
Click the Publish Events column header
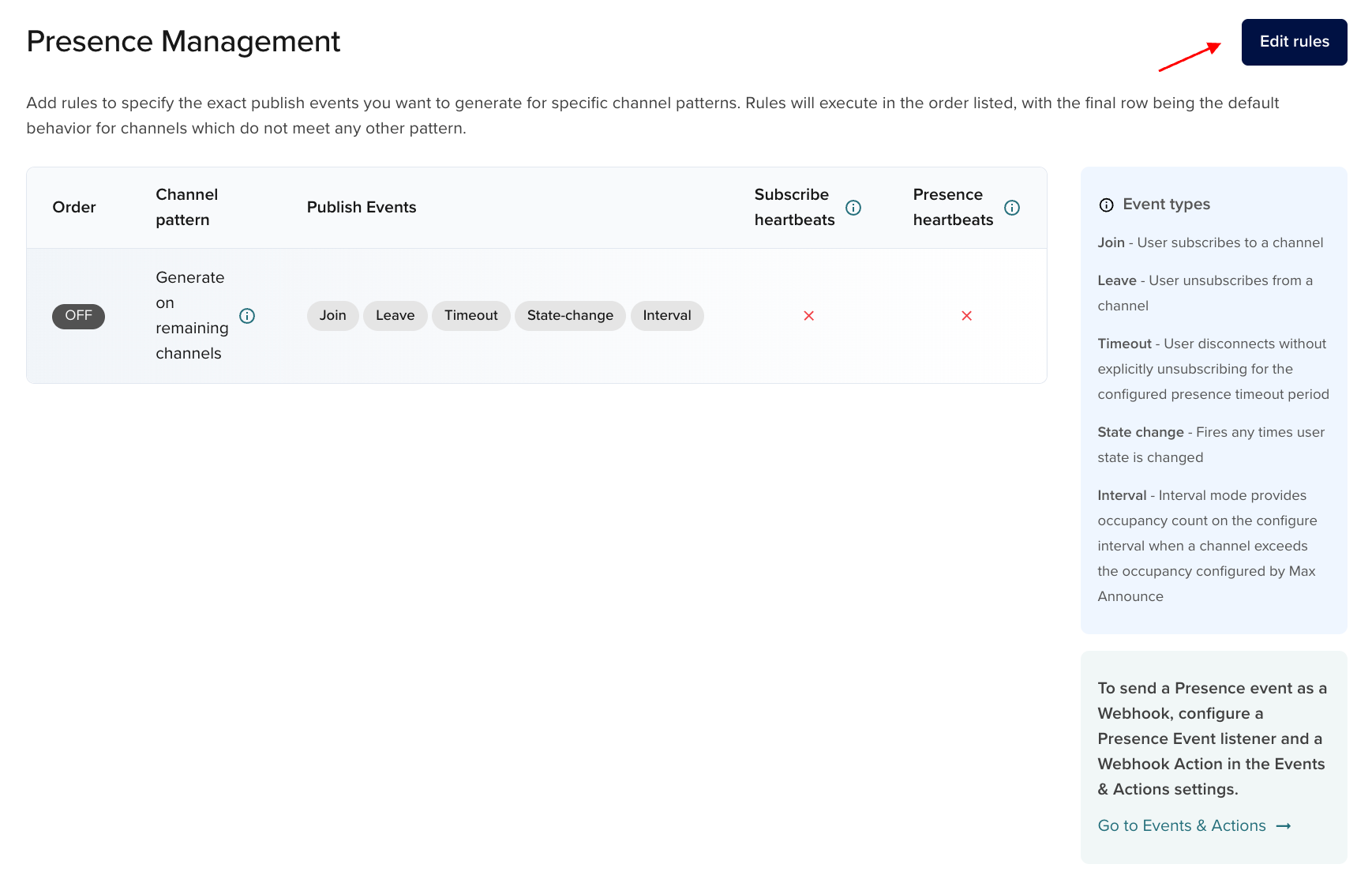coord(361,207)
